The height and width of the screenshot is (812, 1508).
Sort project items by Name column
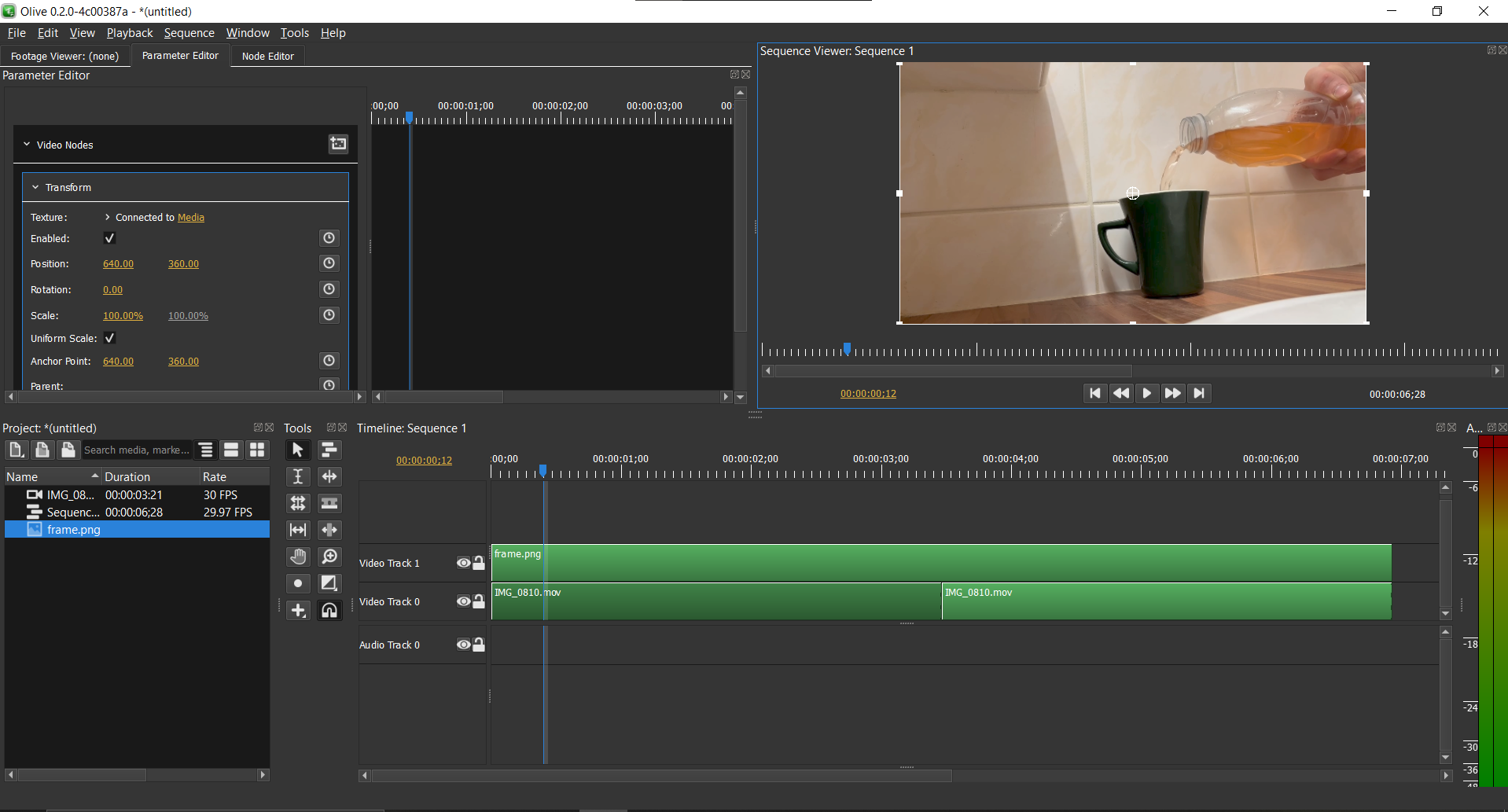tap(53, 476)
